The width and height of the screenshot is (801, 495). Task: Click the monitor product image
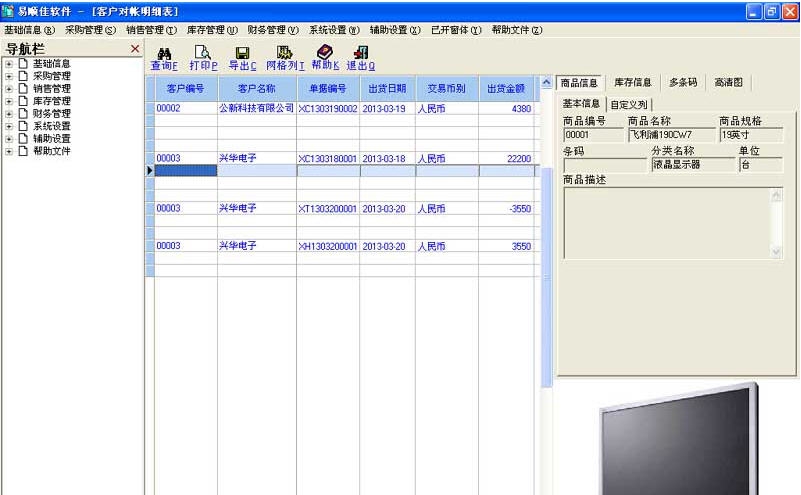[679, 439]
